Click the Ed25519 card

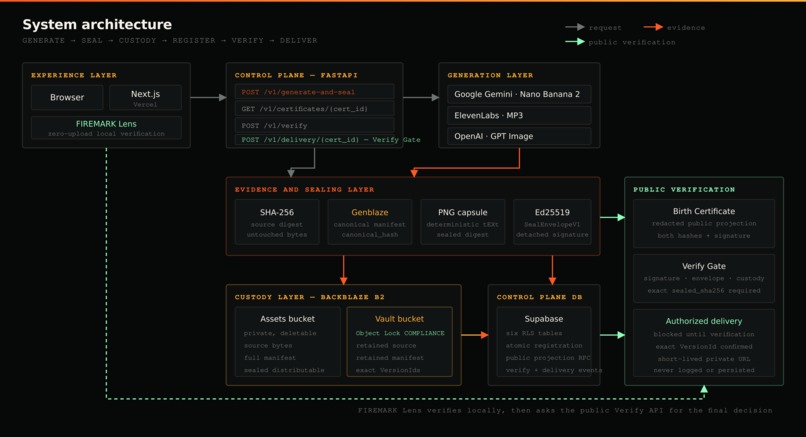coord(552,222)
